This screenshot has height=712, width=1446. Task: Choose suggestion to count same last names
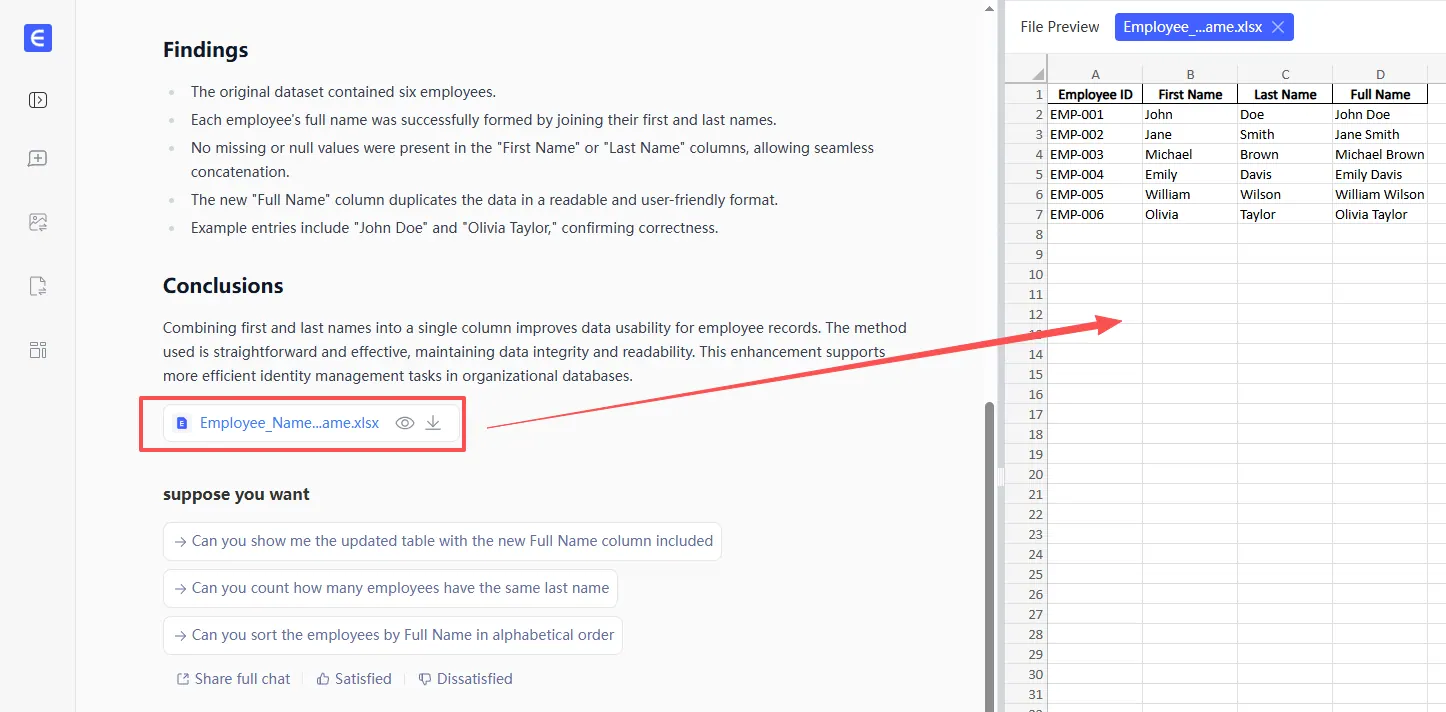click(x=390, y=588)
